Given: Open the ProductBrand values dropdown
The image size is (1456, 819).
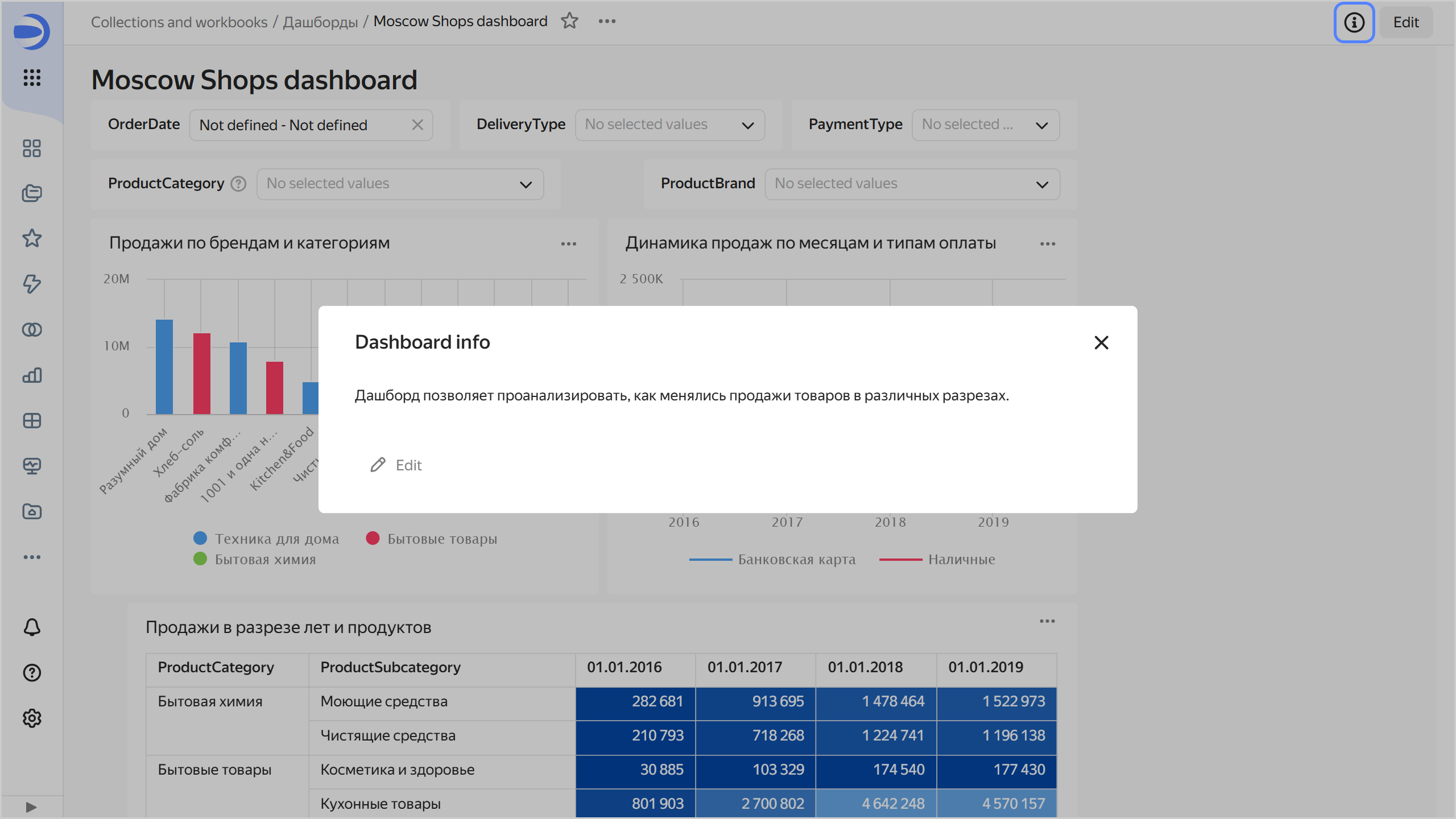Looking at the screenshot, I should (x=912, y=184).
